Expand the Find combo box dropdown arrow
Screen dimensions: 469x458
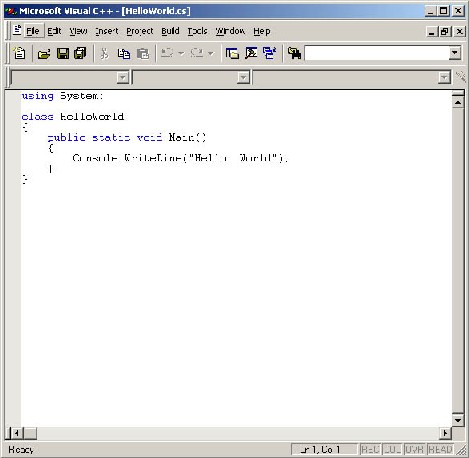(455, 53)
